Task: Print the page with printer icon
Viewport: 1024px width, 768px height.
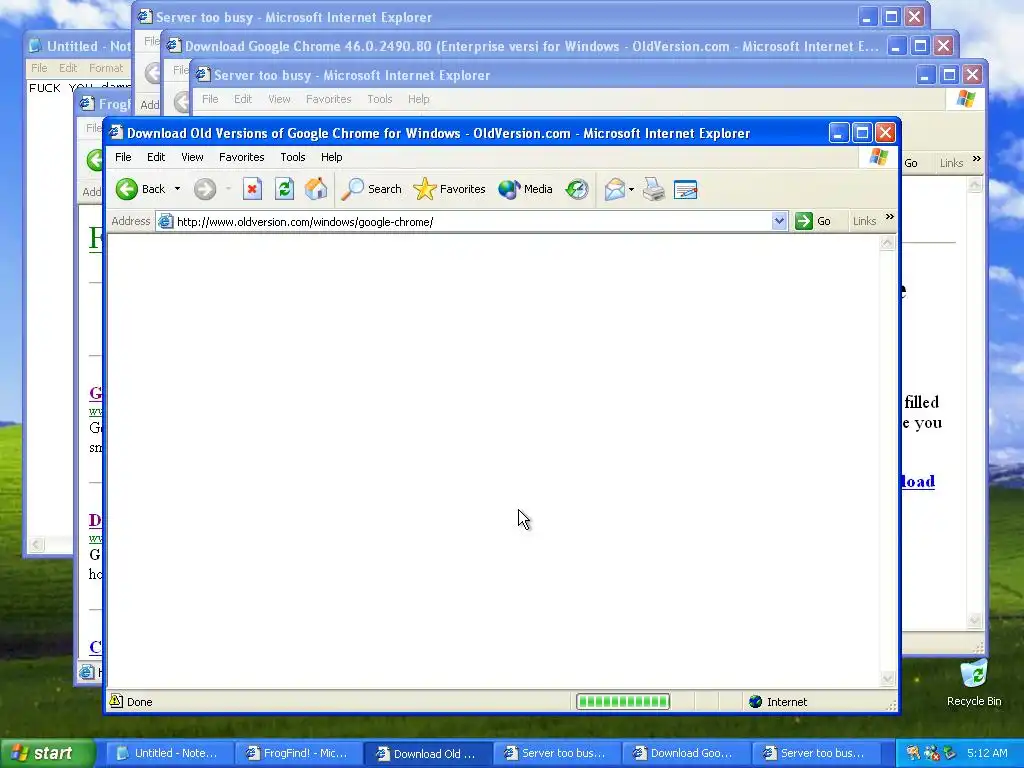Action: [654, 189]
